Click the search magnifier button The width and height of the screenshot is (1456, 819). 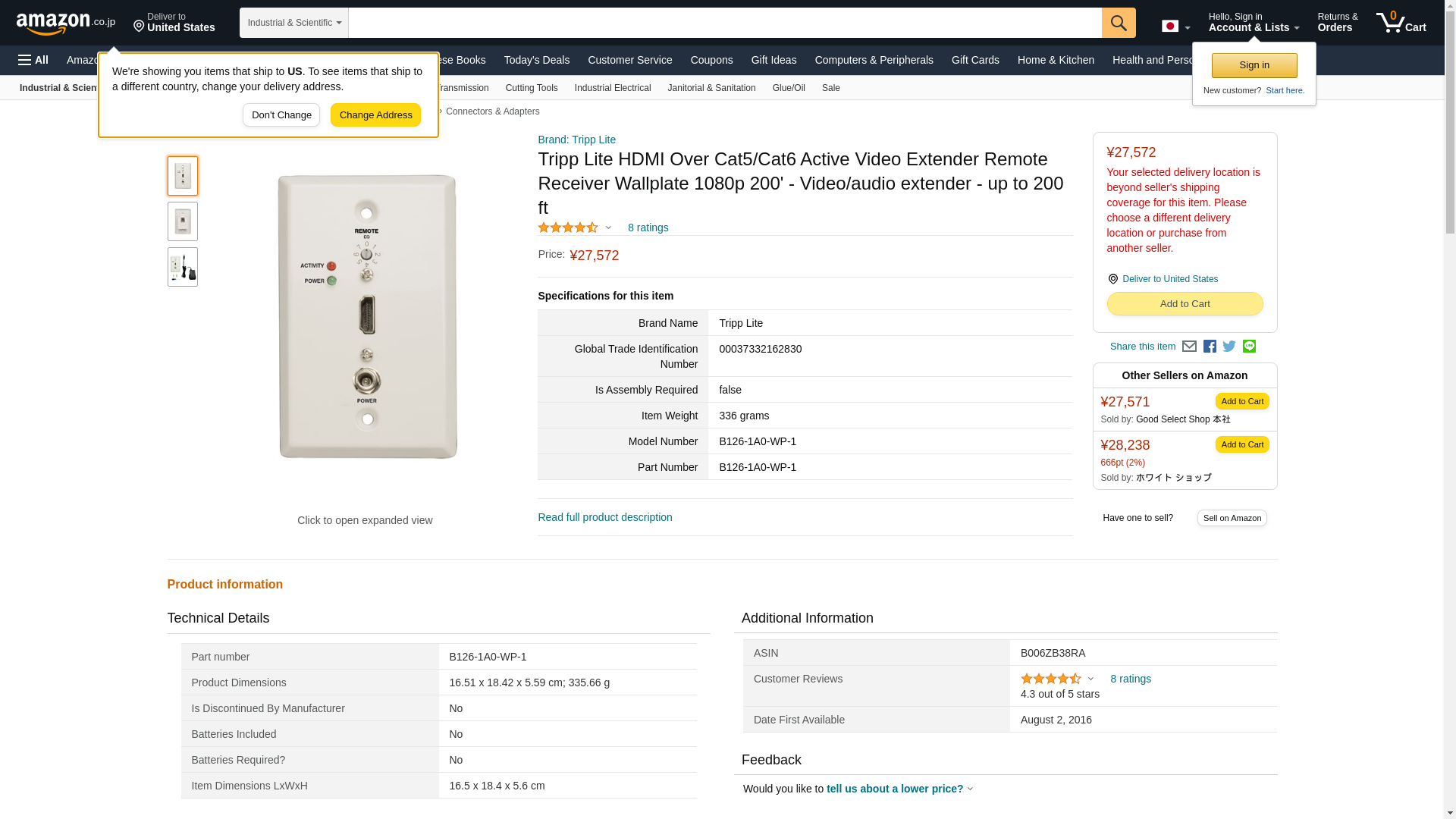[1118, 23]
